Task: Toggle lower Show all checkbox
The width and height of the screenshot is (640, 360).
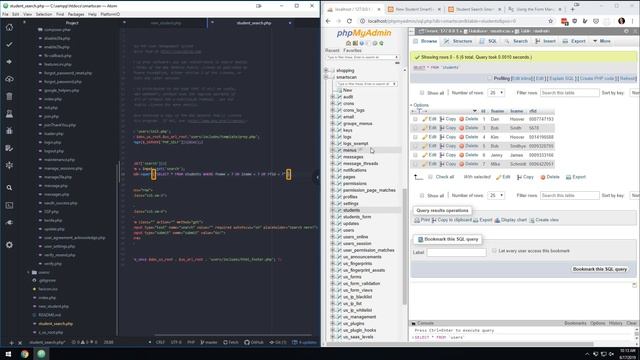Action: click(422, 196)
